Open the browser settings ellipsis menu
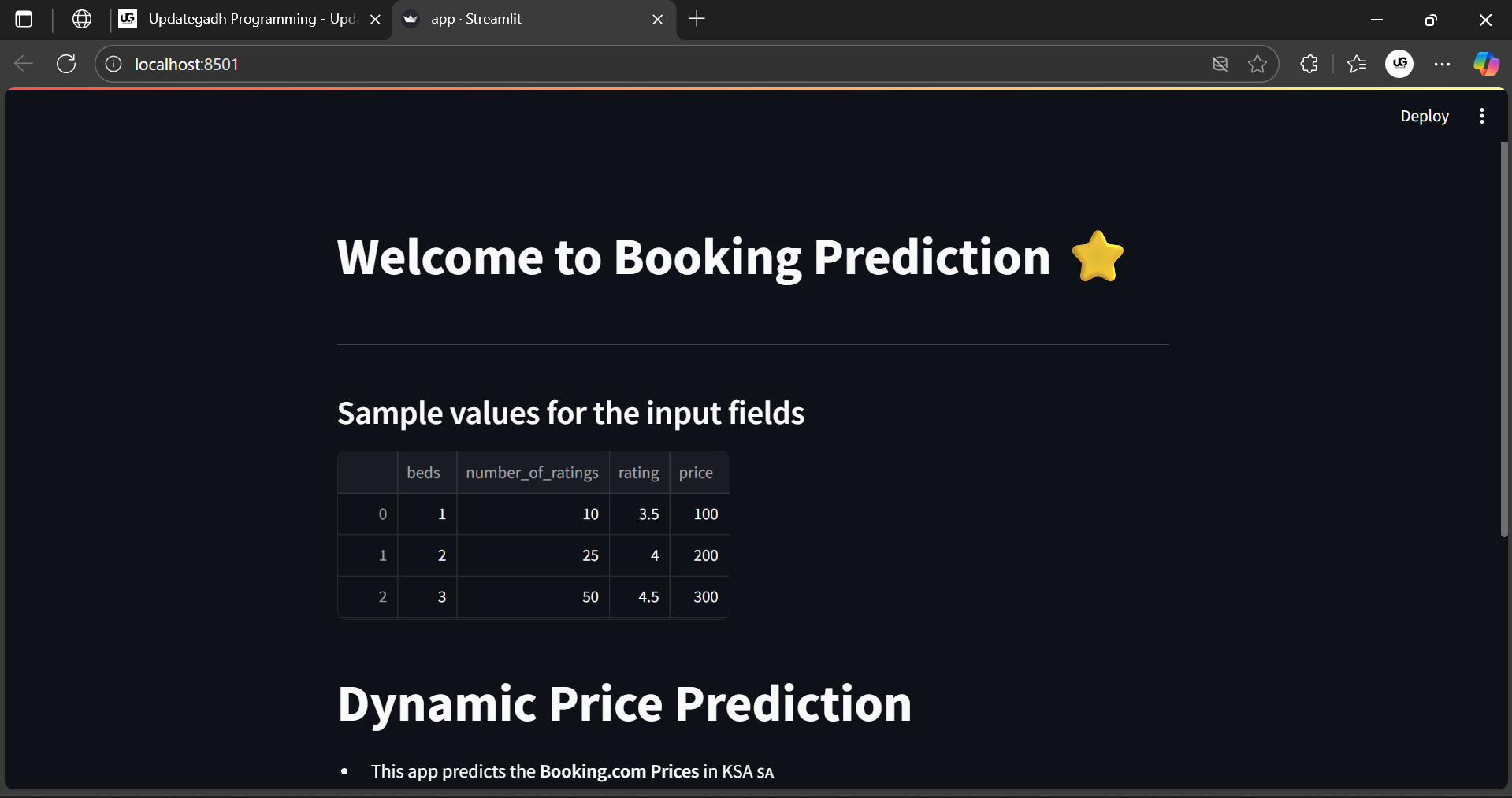This screenshot has width=1512, height=798. [x=1443, y=64]
